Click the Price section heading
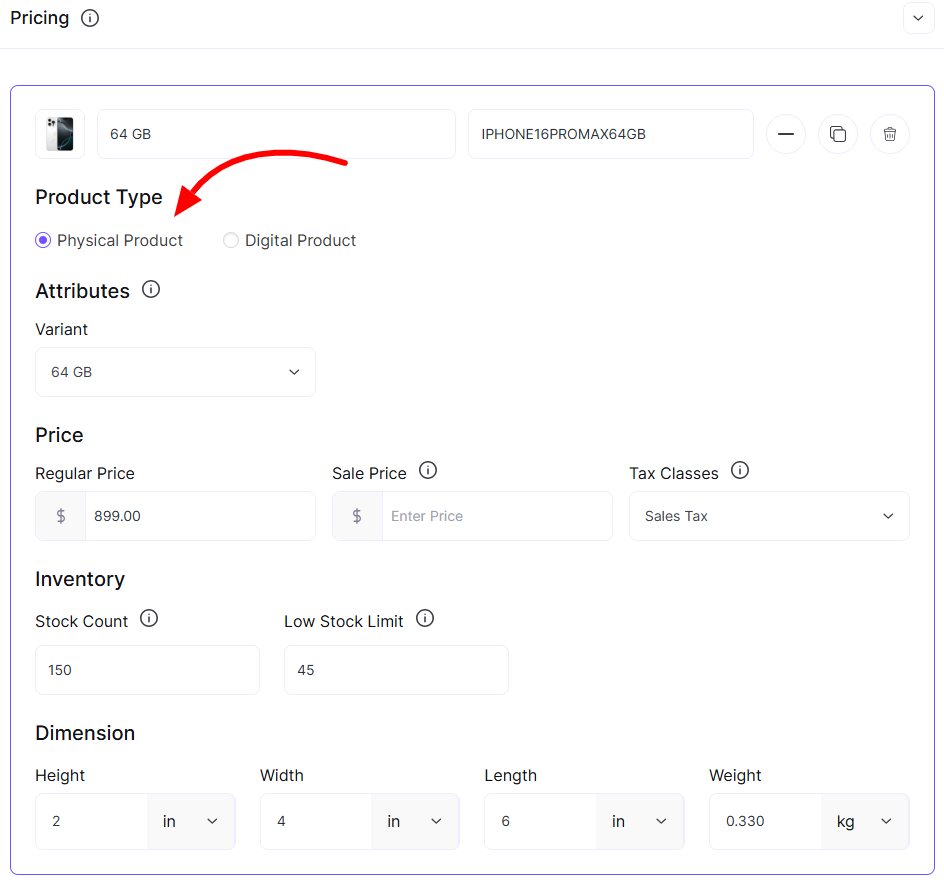The height and width of the screenshot is (884, 944). pyautogui.click(x=59, y=435)
